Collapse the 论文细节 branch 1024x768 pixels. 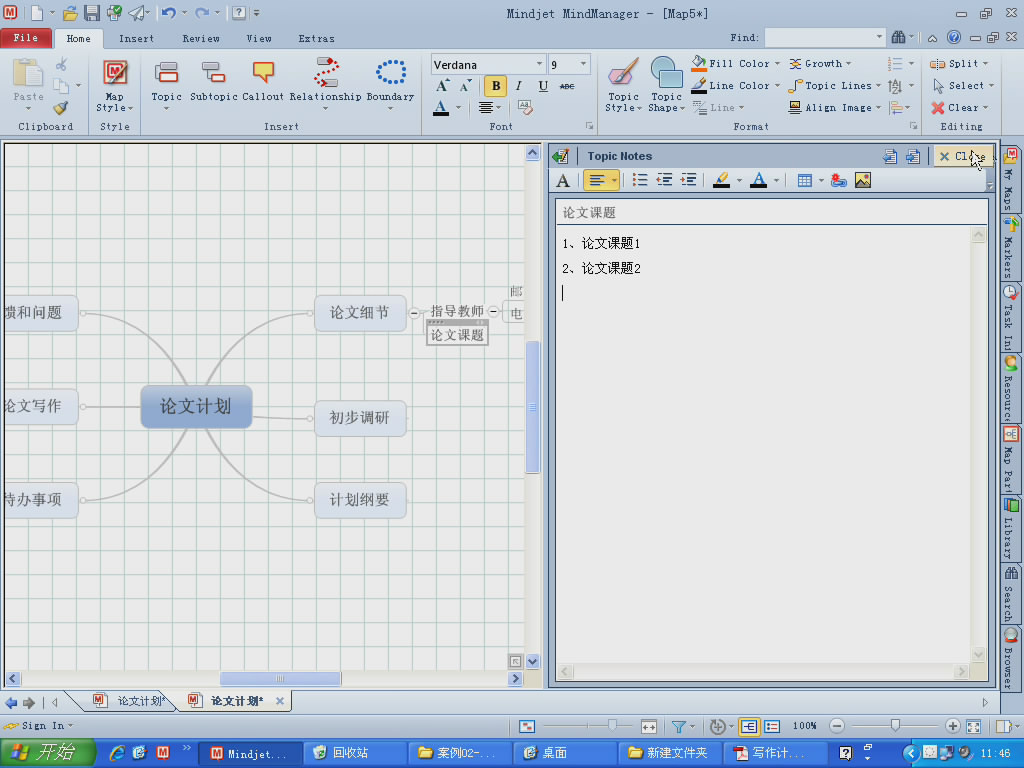click(x=414, y=313)
